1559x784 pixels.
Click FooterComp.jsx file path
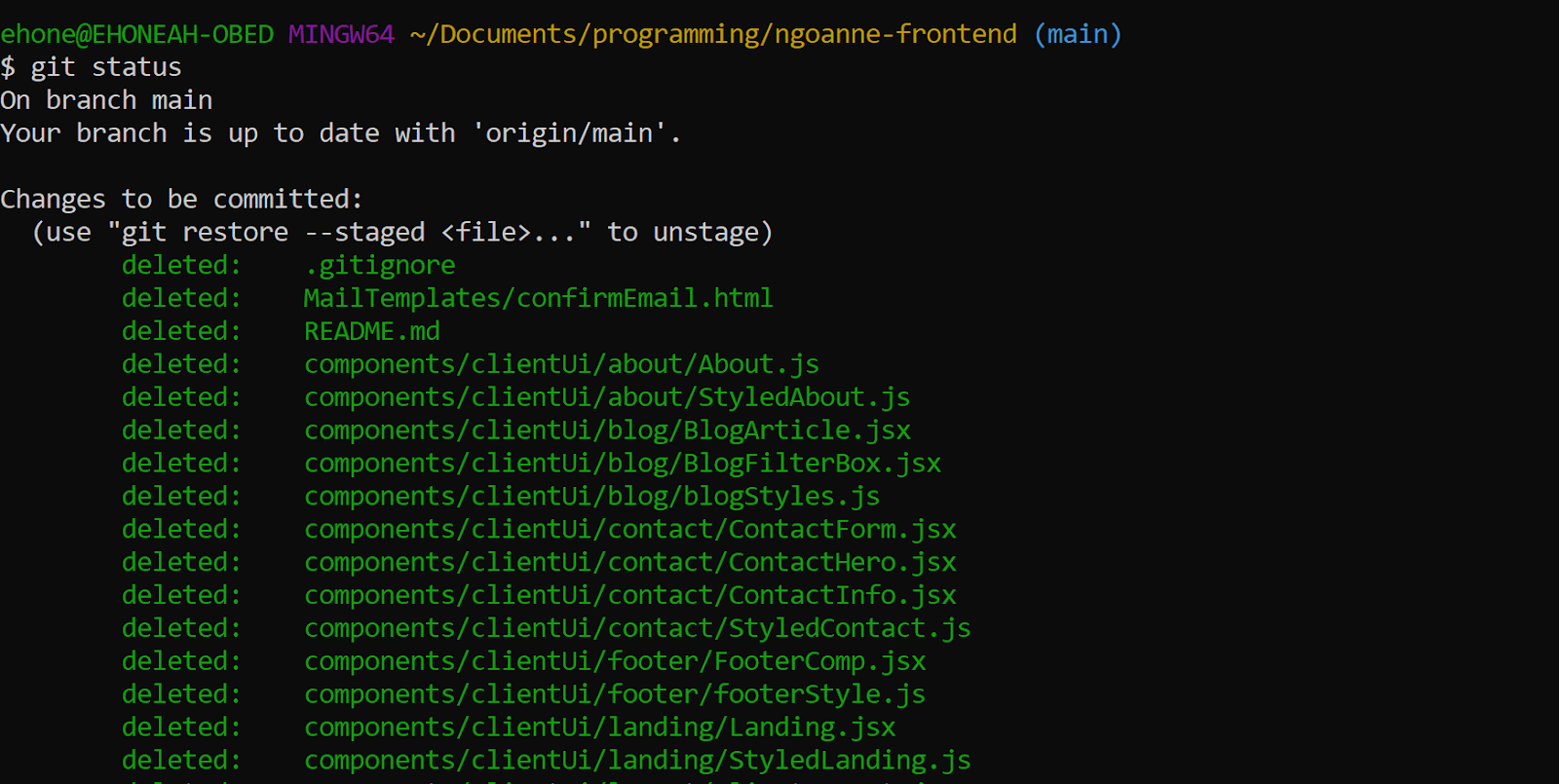[x=615, y=661]
